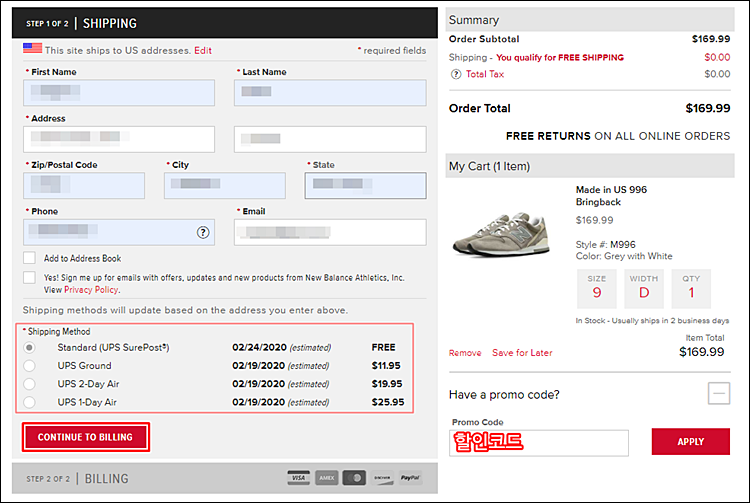Click the 'Have a promo code?' label
This screenshot has width=750, height=503.
(x=504, y=394)
